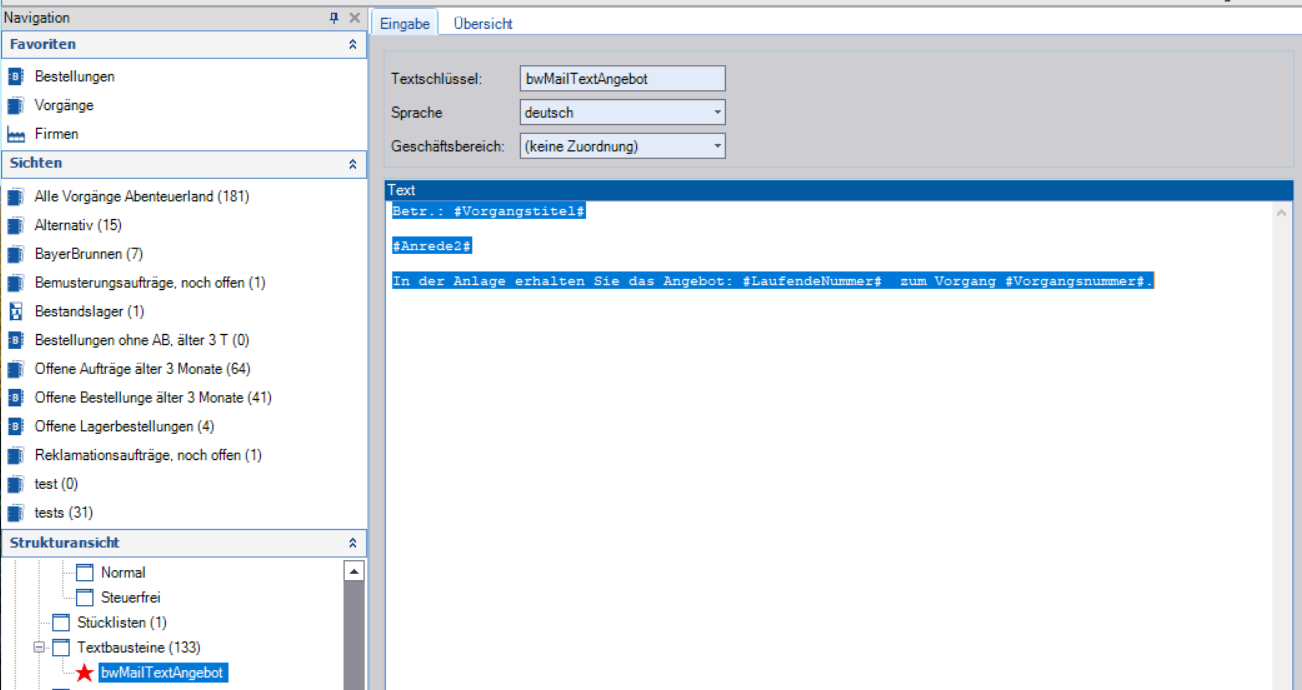Collapse the Textbausteine tree node
This screenshot has height=690, width=1302.
point(38,648)
